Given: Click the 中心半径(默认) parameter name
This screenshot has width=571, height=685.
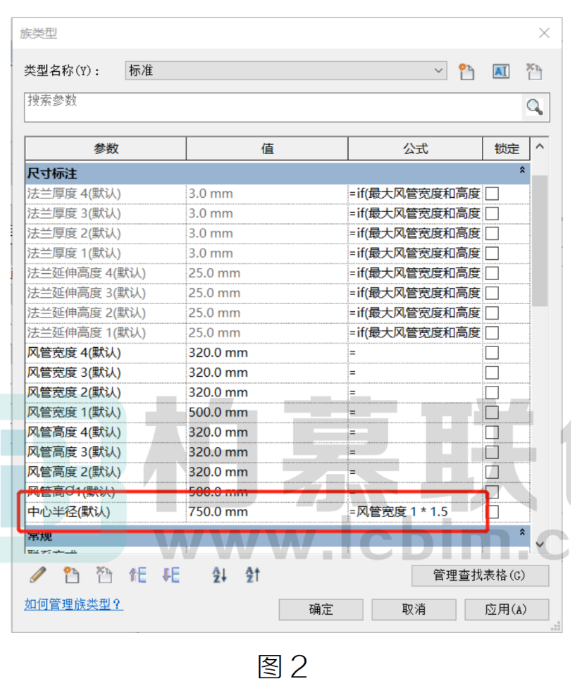Looking at the screenshot, I should [x=69, y=512].
